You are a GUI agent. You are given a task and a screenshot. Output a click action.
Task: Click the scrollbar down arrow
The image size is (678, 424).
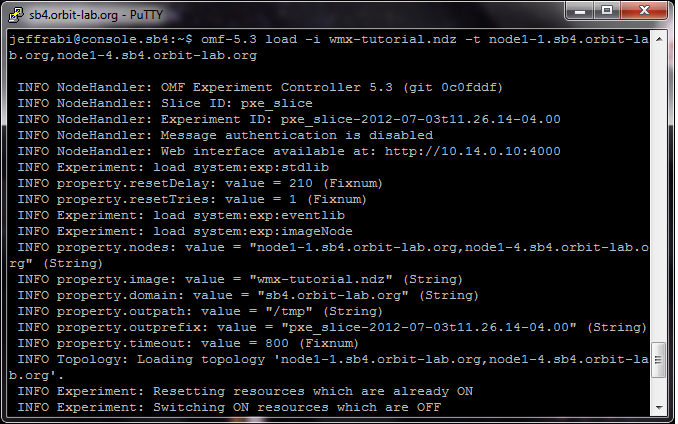(659, 407)
